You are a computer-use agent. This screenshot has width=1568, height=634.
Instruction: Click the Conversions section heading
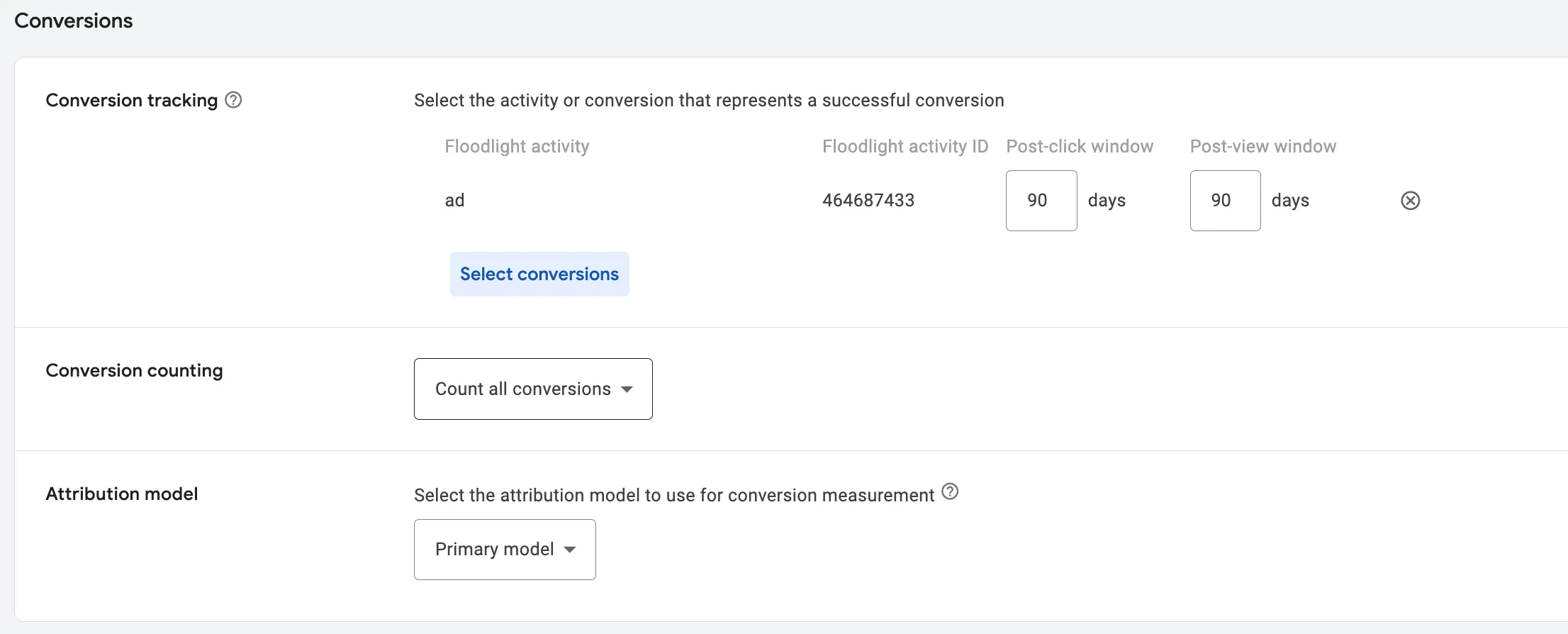(x=74, y=21)
